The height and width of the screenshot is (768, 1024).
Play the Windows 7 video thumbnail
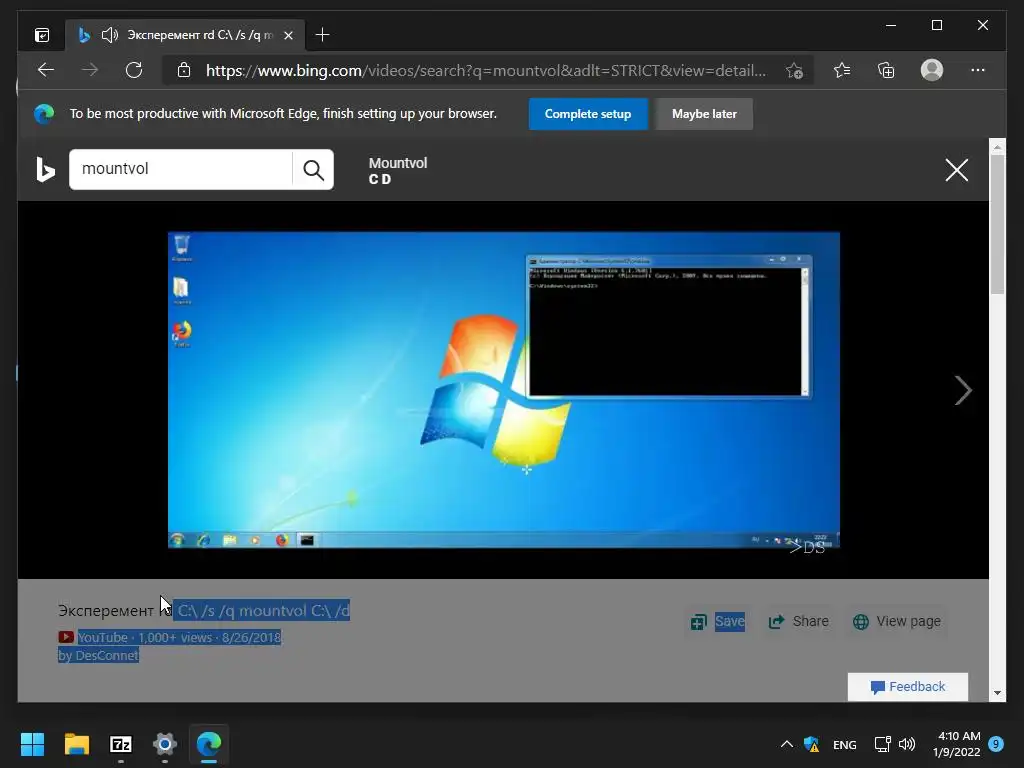pyautogui.click(x=504, y=390)
